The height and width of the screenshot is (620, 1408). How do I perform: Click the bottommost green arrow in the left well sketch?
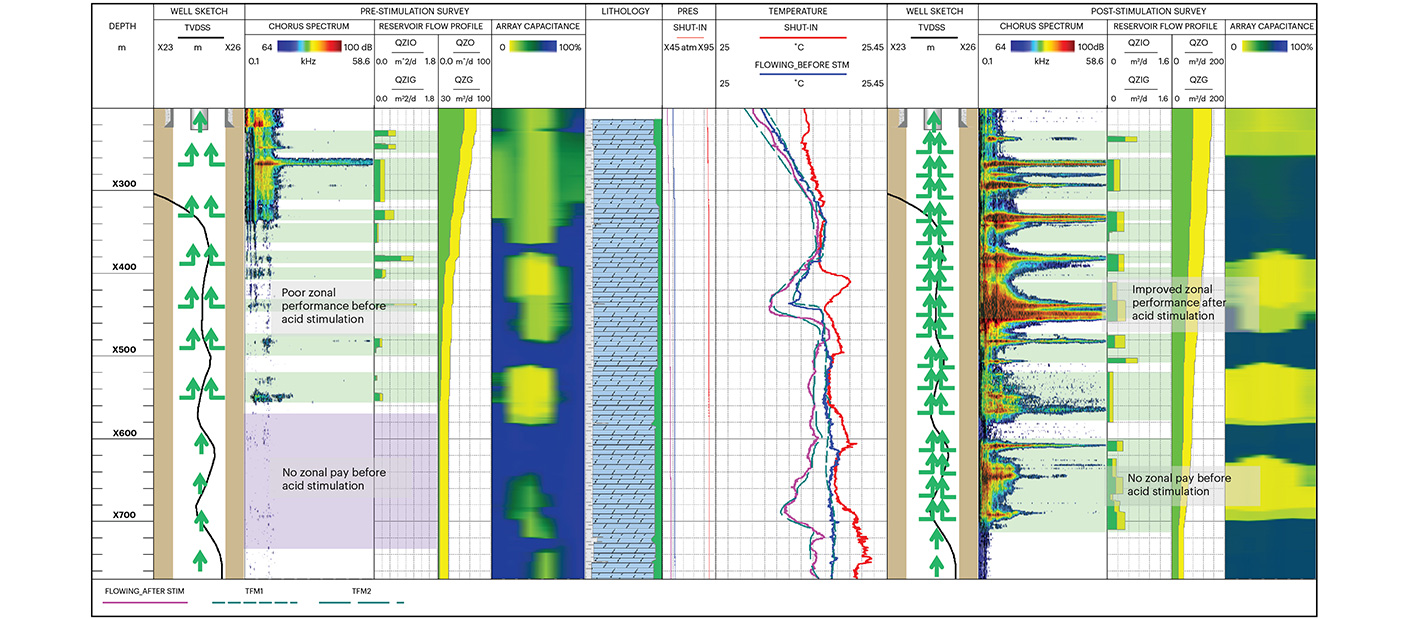coord(199,559)
